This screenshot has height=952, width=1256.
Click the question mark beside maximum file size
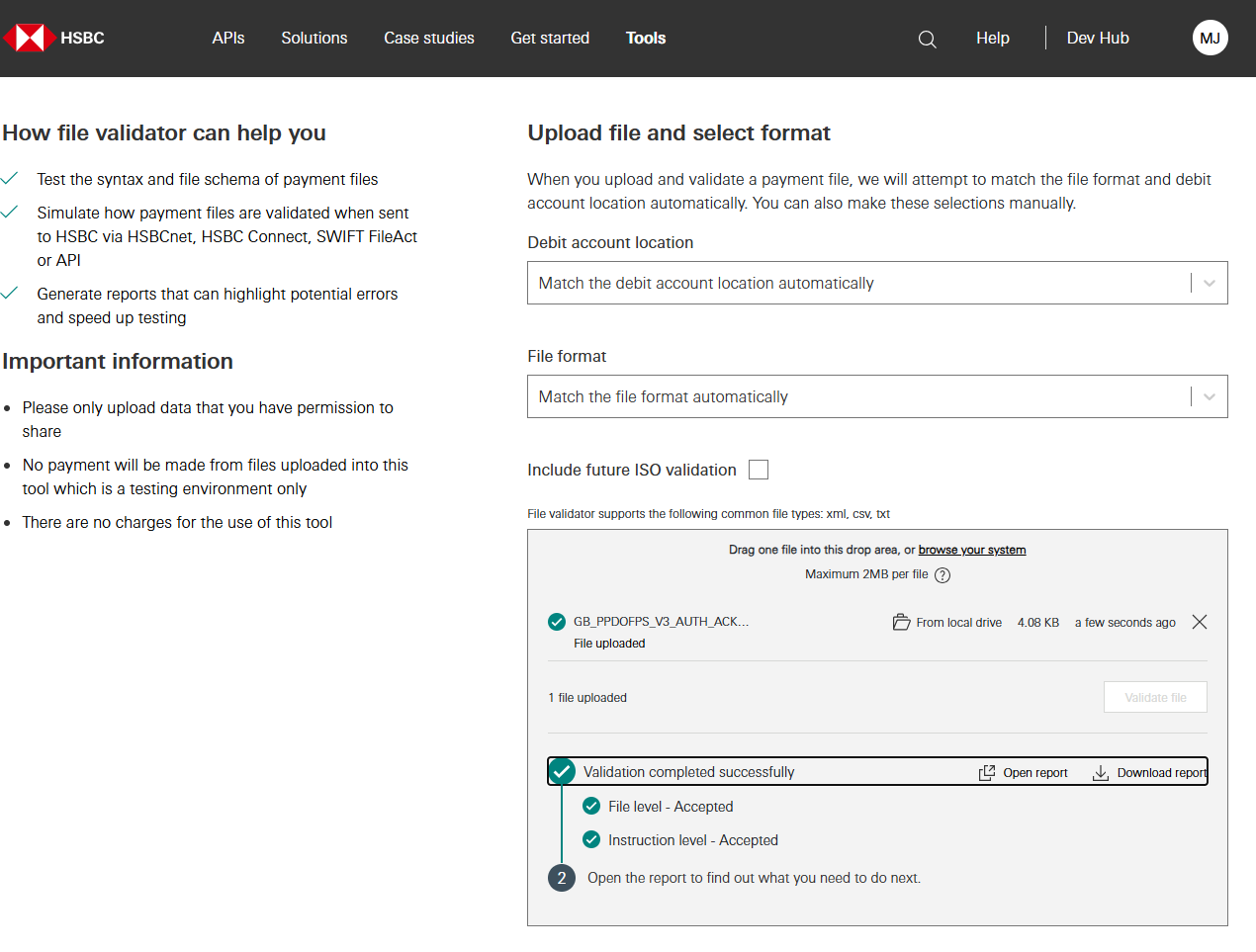click(942, 574)
